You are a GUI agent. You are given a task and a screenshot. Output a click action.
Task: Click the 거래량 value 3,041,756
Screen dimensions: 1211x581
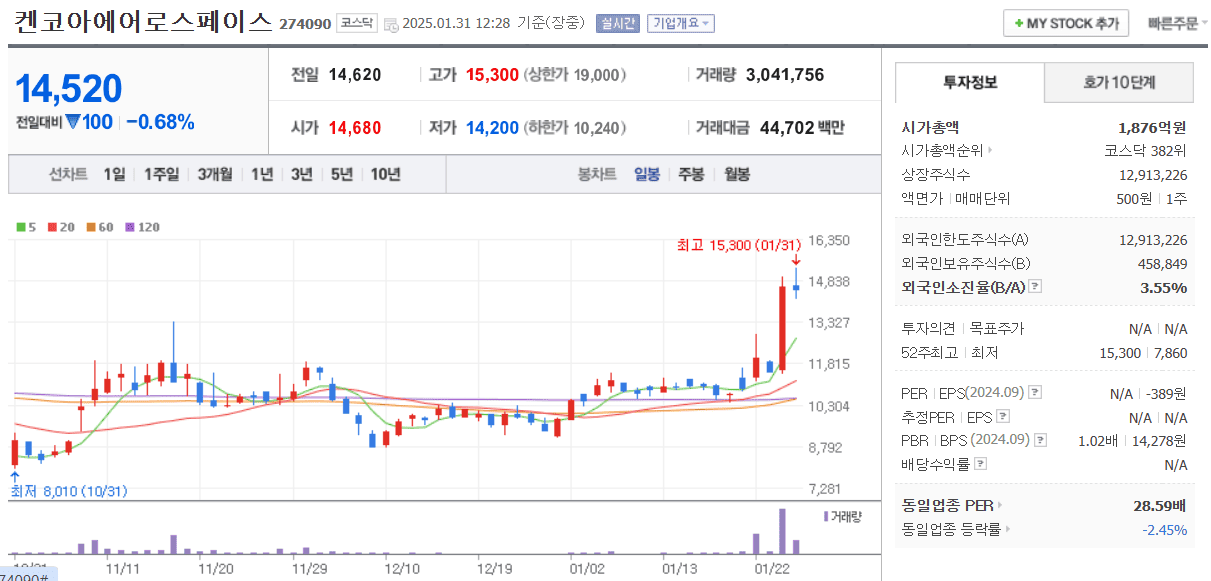tap(785, 75)
